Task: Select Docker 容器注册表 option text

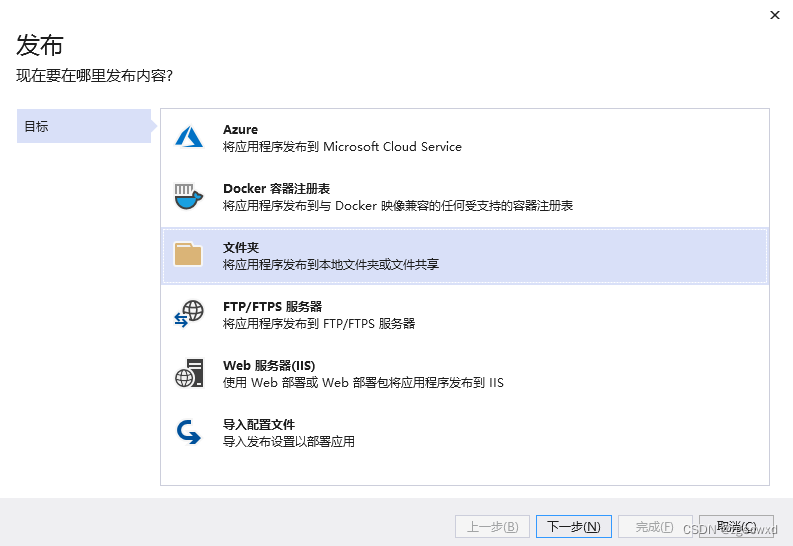Action: pos(277,189)
